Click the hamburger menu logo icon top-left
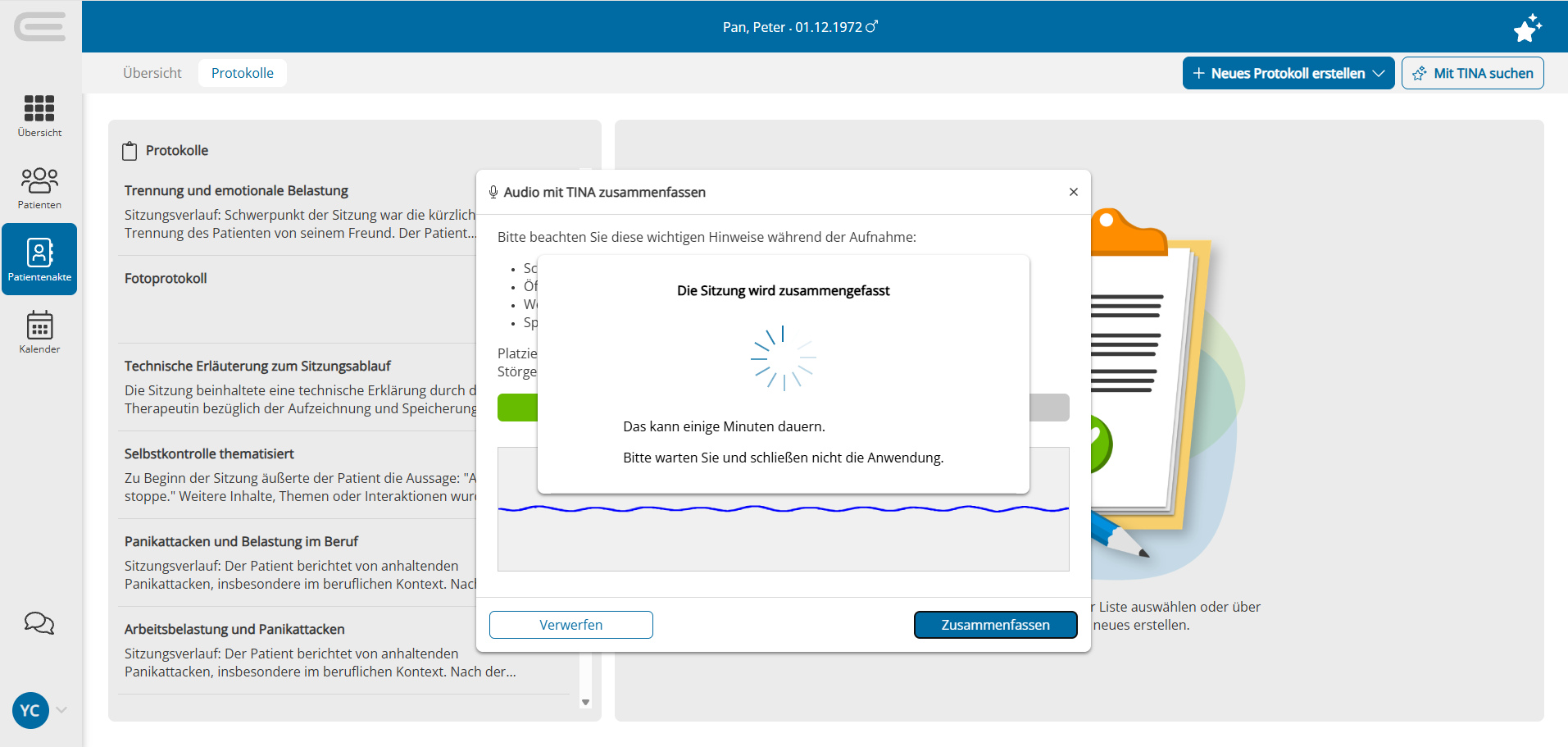The image size is (1568, 747). tap(39, 27)
